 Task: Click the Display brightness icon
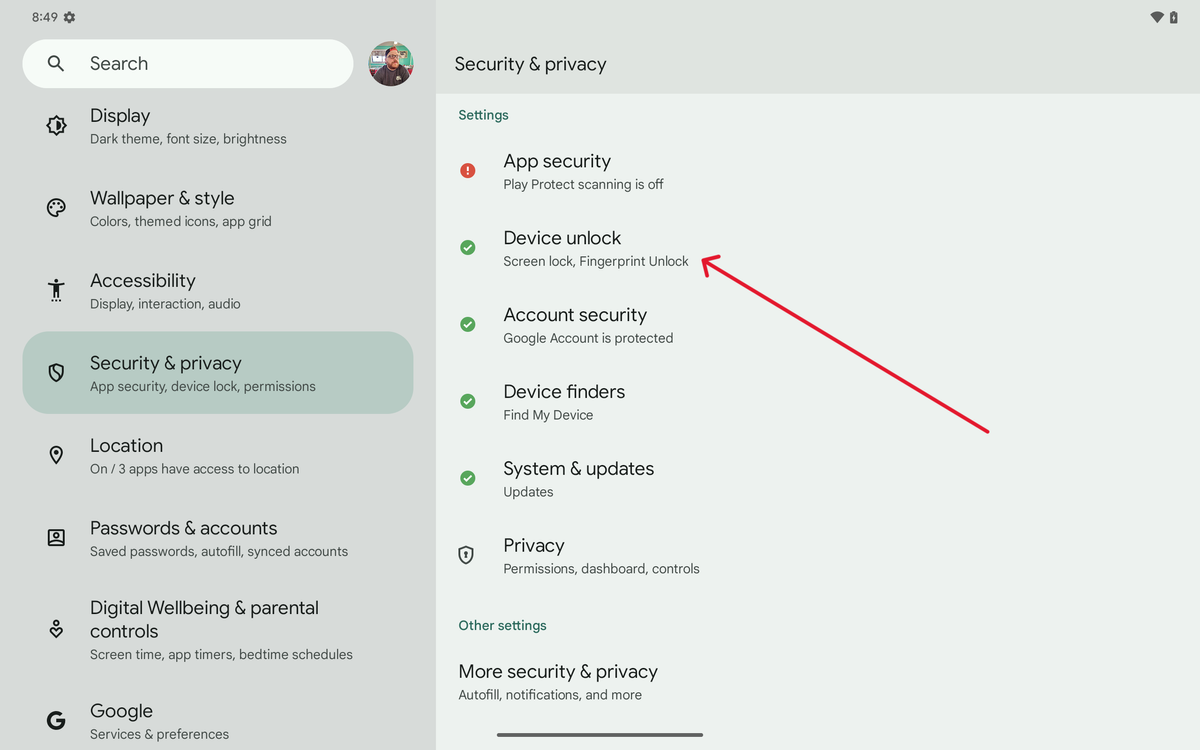click(56, 126)
